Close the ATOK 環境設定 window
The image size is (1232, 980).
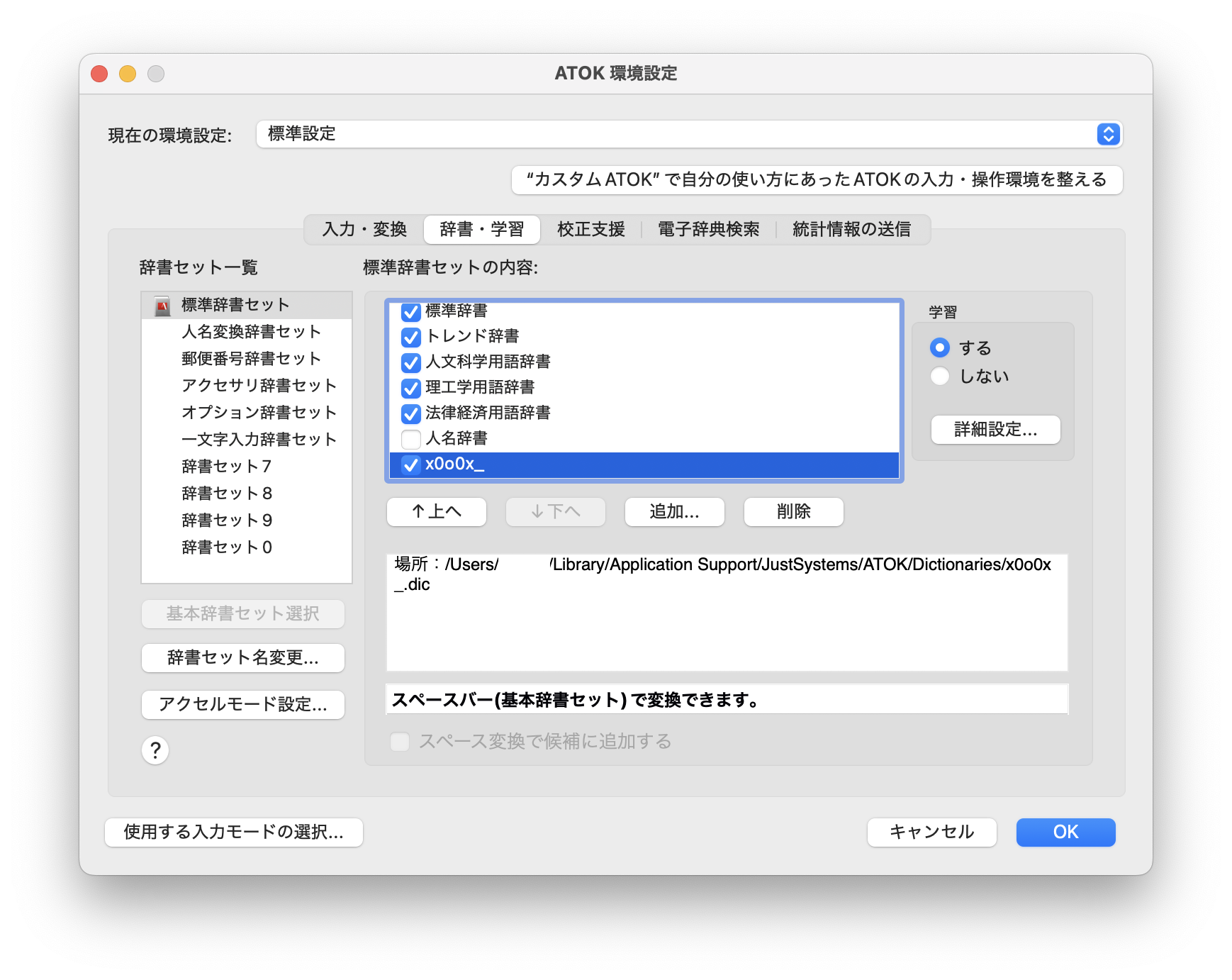(99, 74)
